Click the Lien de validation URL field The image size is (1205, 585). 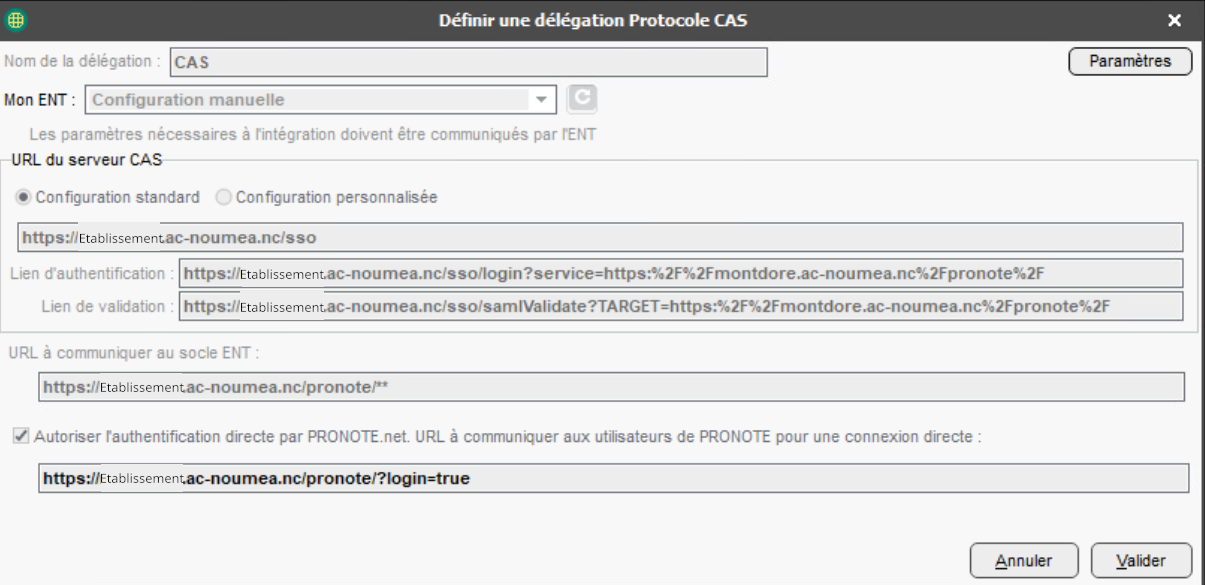pyautogui.click(x=680, y=306)
